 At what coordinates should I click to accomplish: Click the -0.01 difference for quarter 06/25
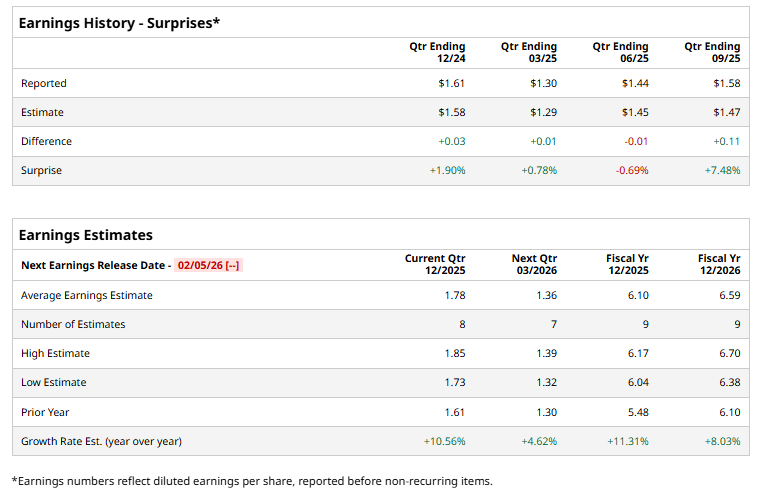(x=636, y=141)
